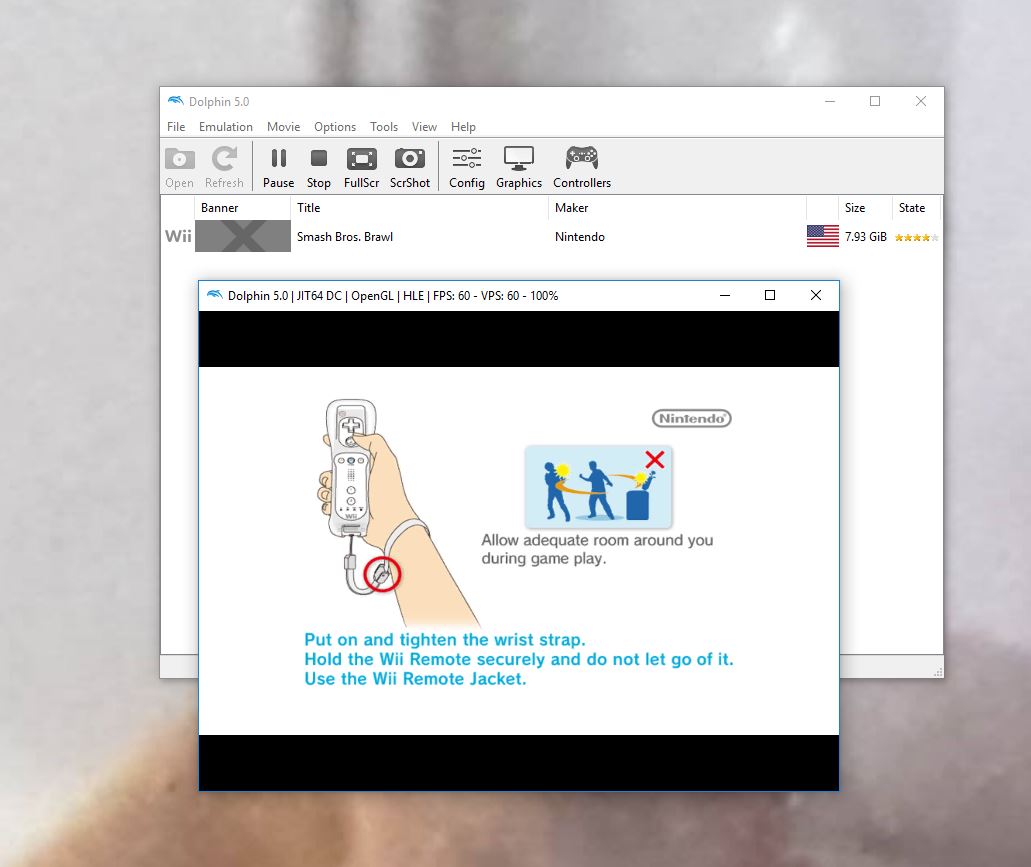Open the Movie menu
Viewport: 1031px width, 867px height.
point(283,127)
